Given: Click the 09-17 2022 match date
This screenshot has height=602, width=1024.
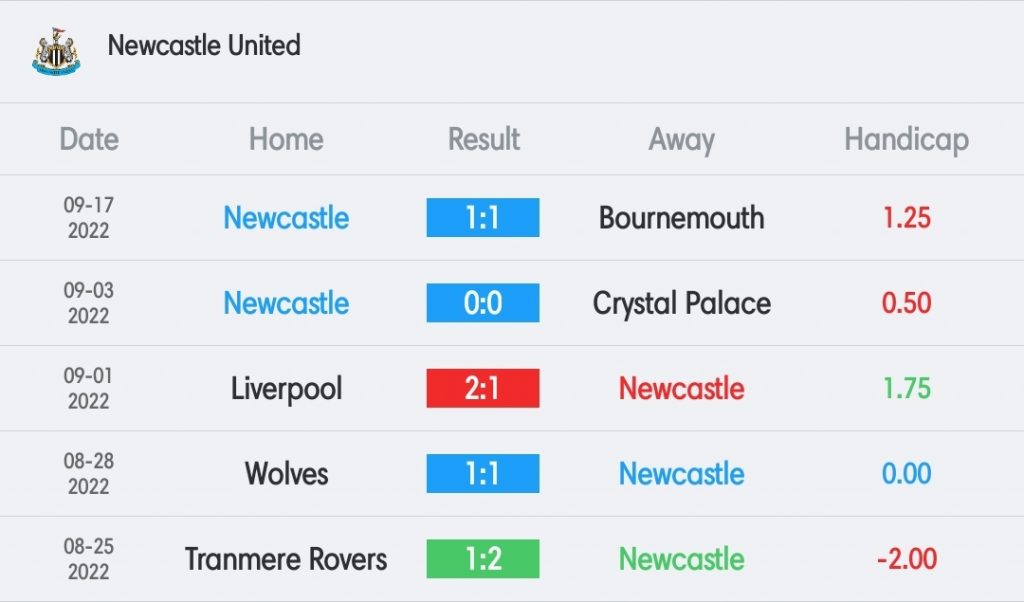Looking at the screenshot, I should click(89, 217).
